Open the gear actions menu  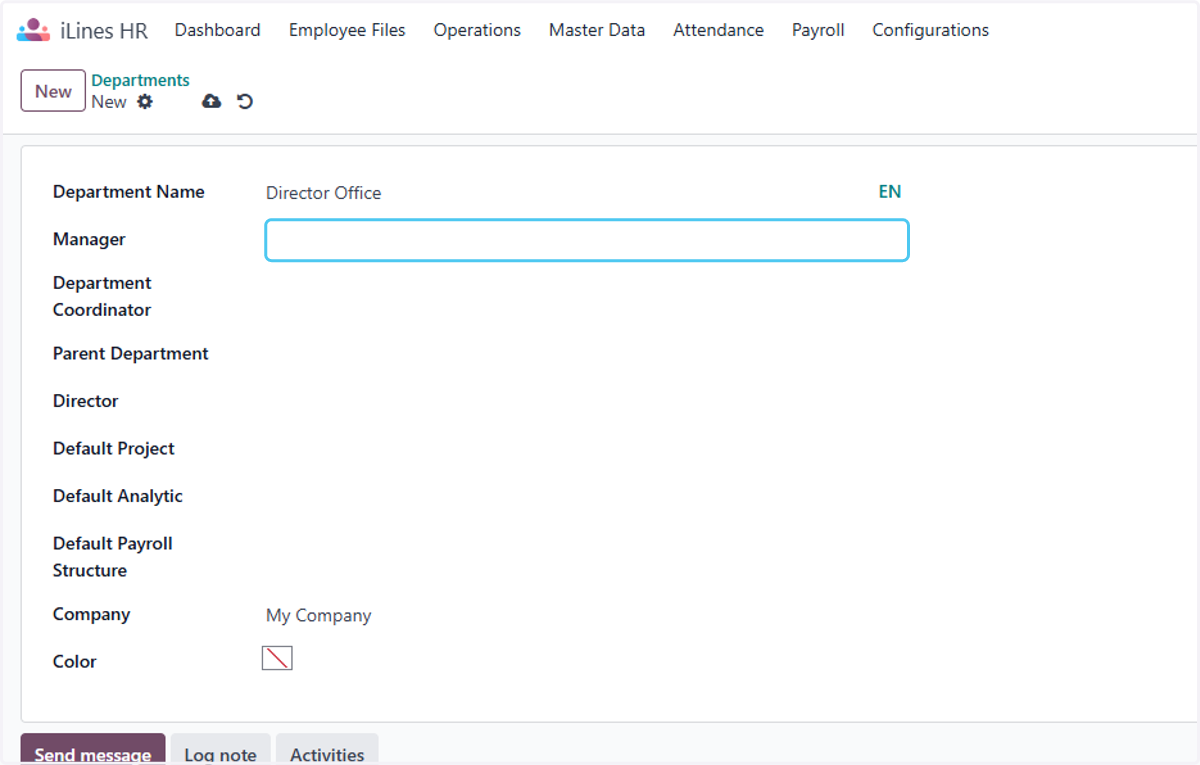(x=145, y=101)
